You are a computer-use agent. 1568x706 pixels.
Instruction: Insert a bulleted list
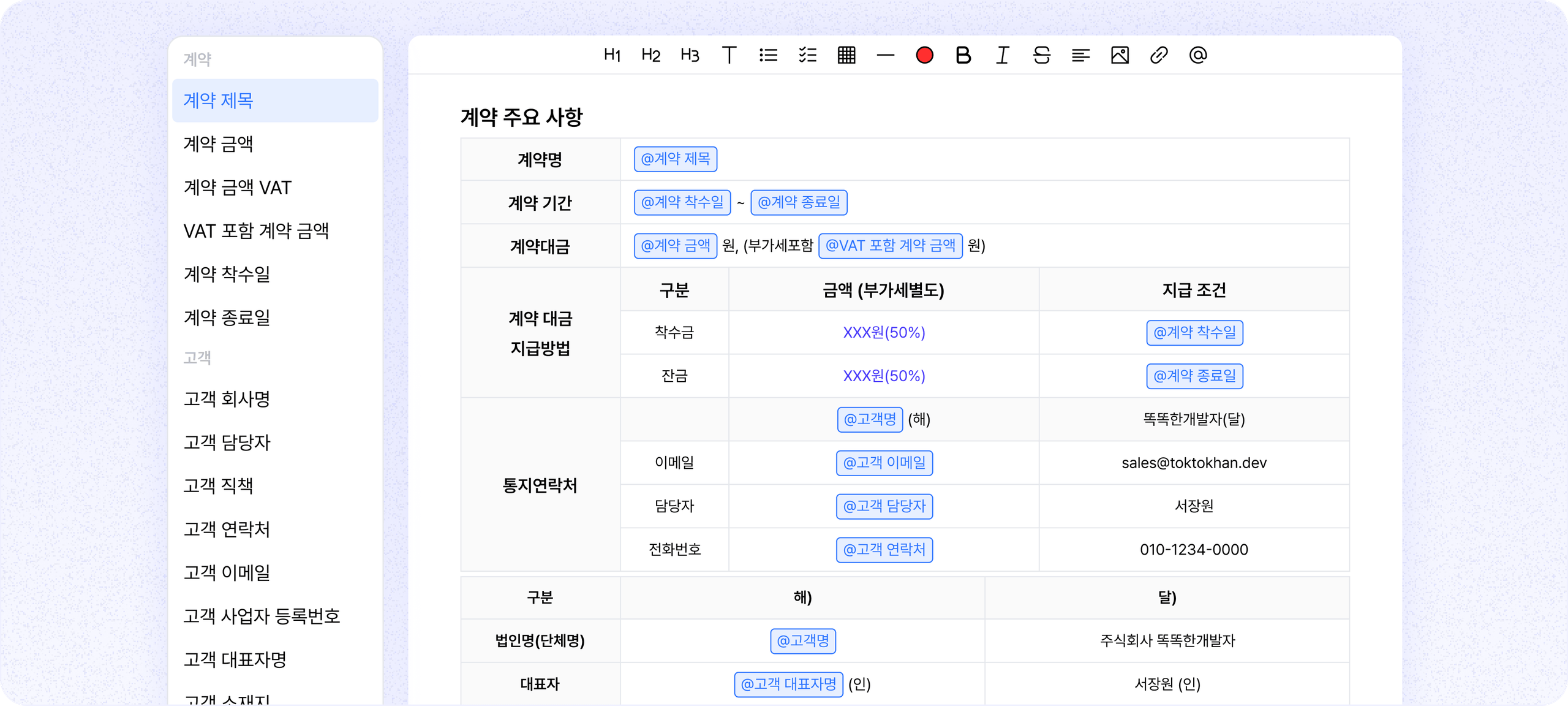pos(768,55)
